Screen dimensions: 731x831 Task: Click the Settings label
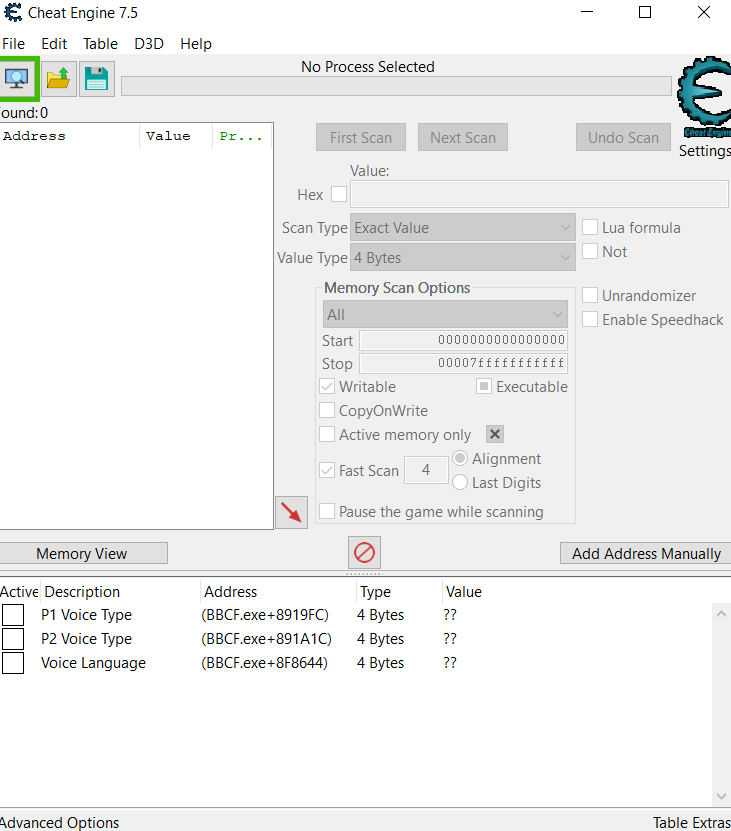point(704,151)
